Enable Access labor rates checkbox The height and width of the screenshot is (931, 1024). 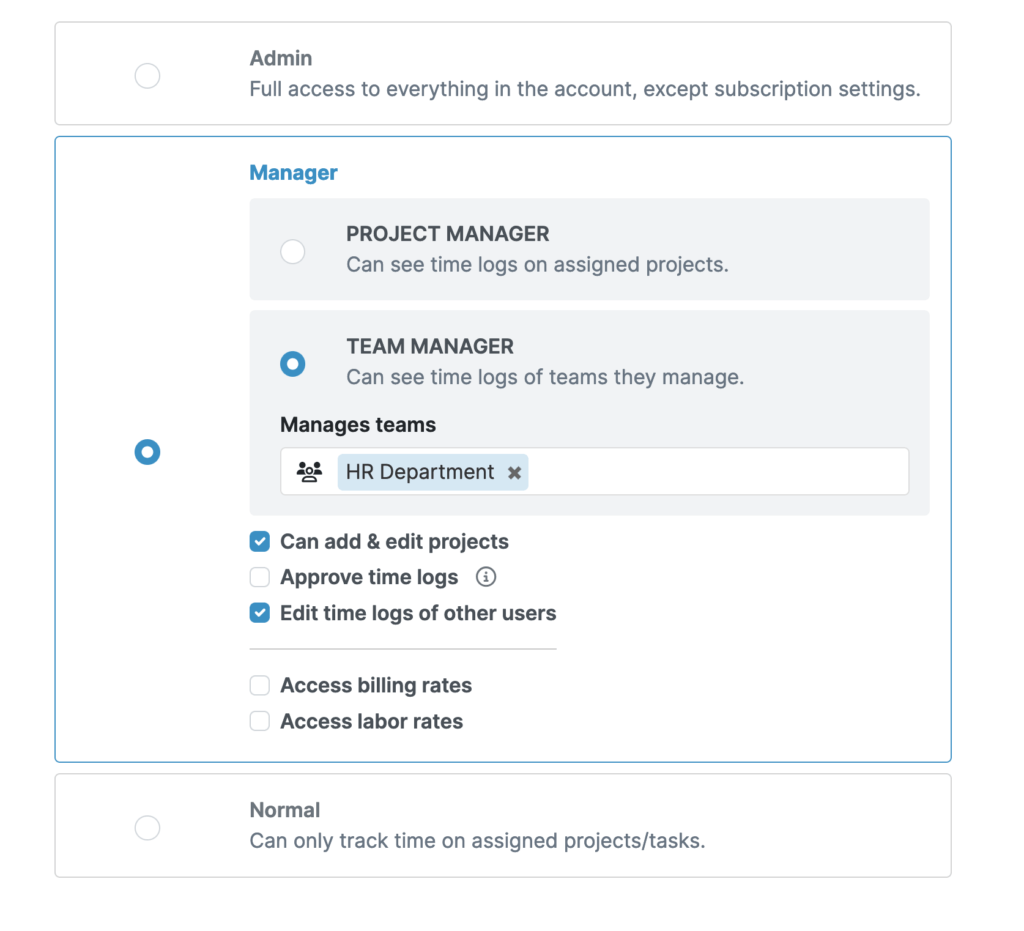260,721
